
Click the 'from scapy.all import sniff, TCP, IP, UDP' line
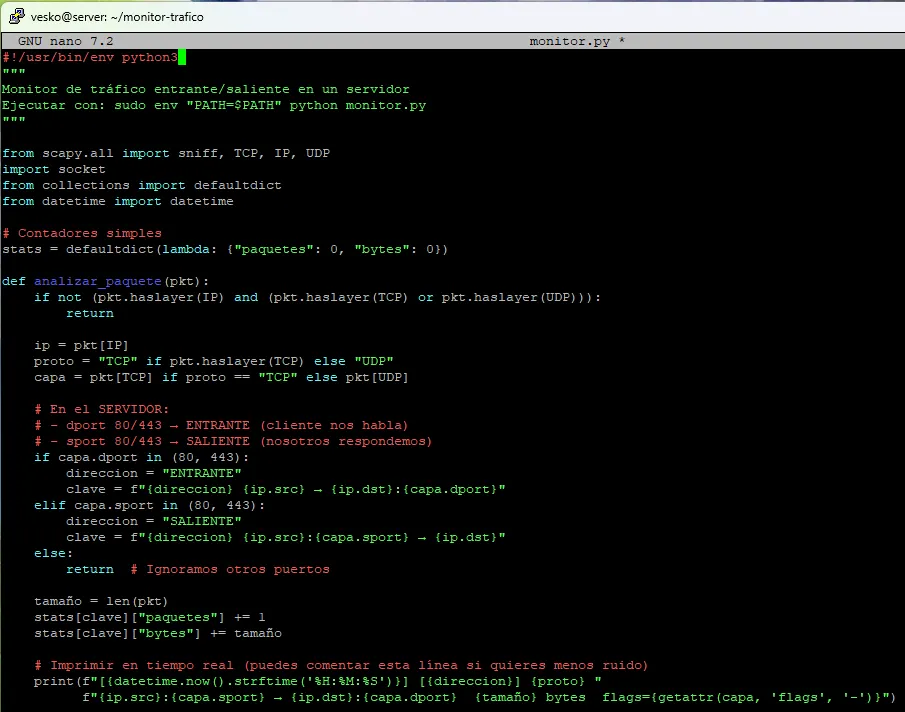coord(166,153)
